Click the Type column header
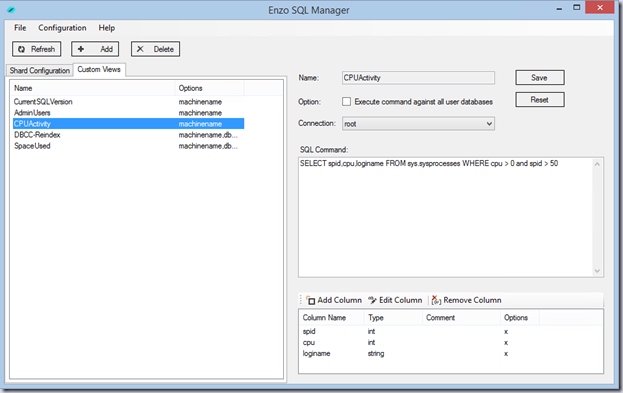The width and height of the screenshot is (623, 393). coord(393,318)
